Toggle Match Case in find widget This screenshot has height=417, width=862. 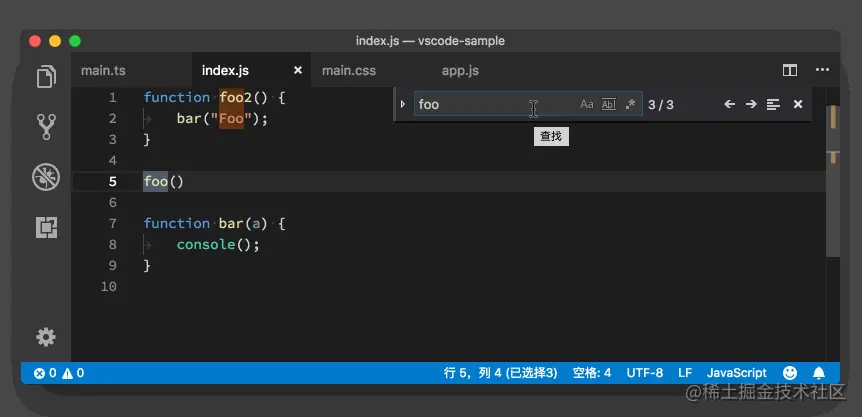587,104
